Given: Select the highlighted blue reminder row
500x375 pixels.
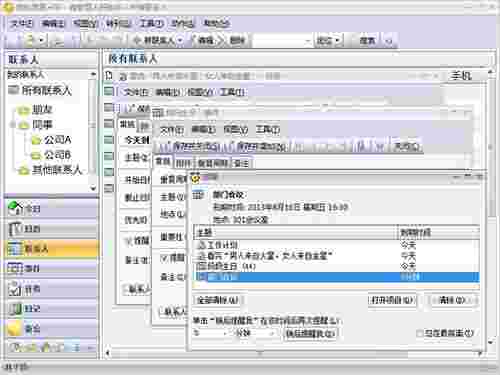Looking at the screenshot, I should 336,277.
